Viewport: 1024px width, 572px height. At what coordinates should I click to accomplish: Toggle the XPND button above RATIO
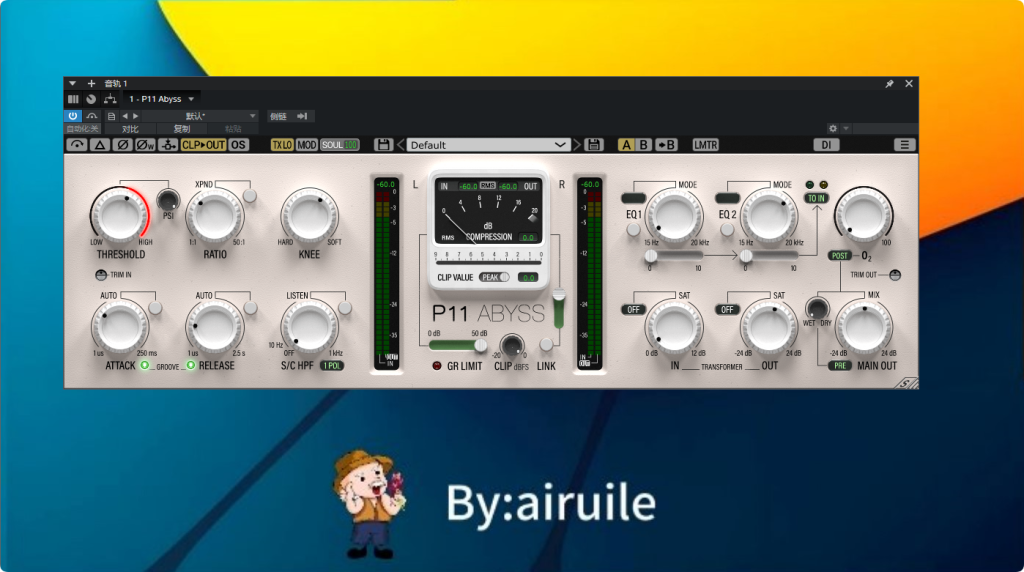point(249,195)
